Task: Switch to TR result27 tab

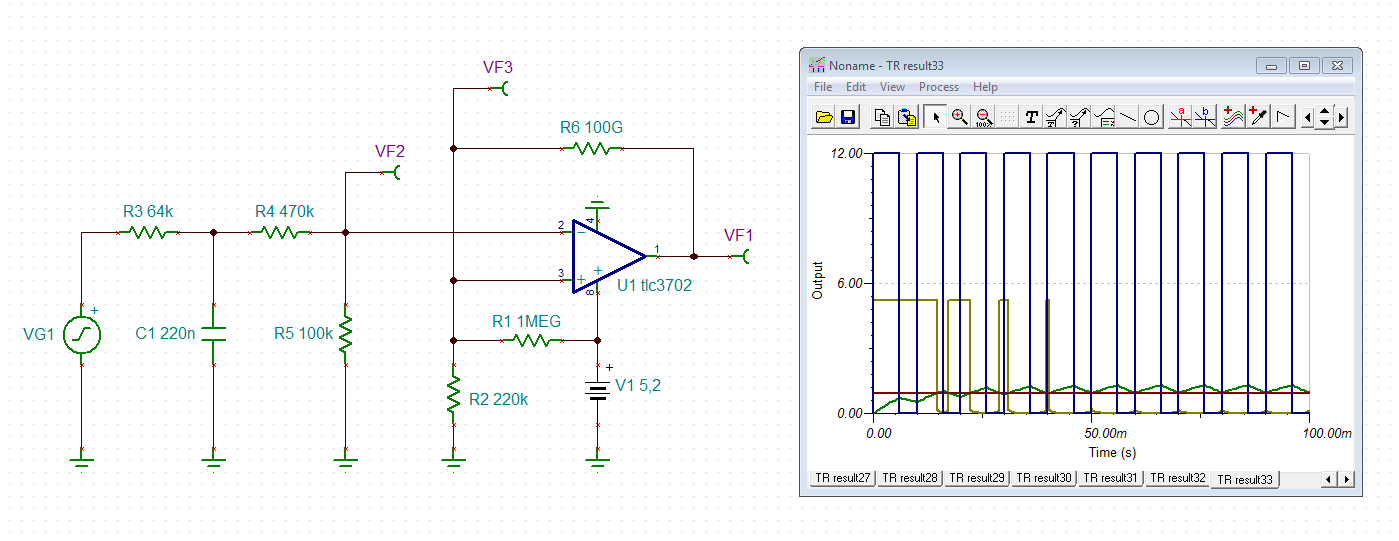Action: [843, 478]
